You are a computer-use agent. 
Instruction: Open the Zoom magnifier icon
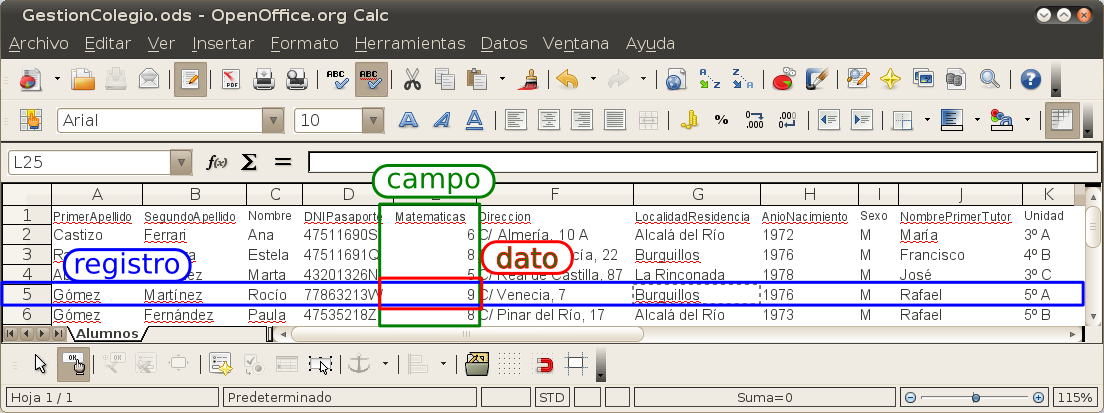pos(990,80)
